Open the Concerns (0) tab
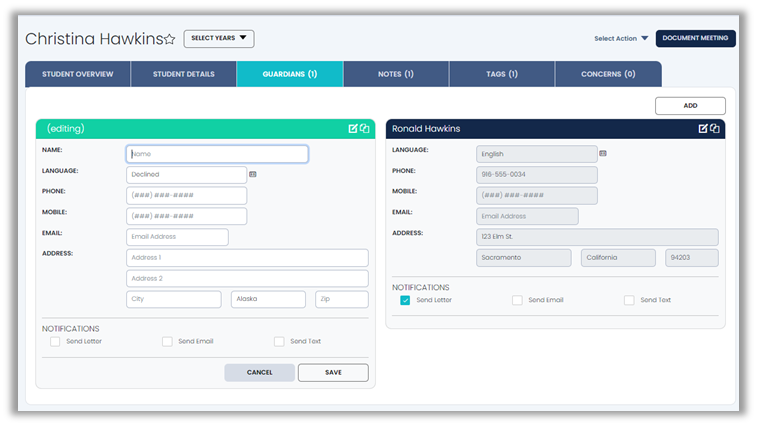This screenshot has width=757, height=426. click(608, 74)
